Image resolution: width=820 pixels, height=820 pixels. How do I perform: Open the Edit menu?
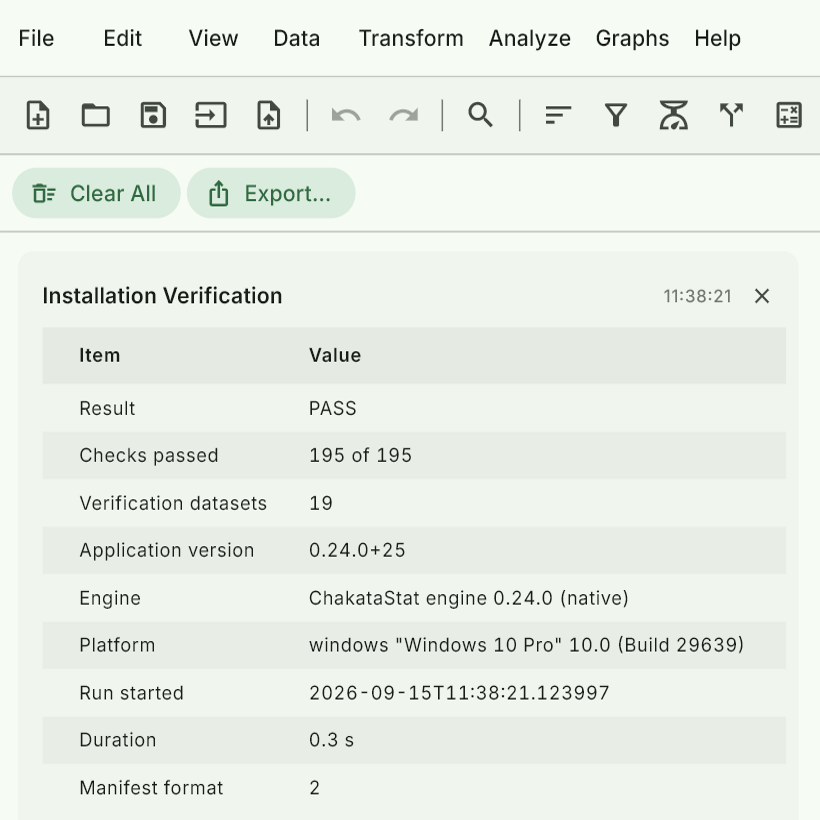122,38
